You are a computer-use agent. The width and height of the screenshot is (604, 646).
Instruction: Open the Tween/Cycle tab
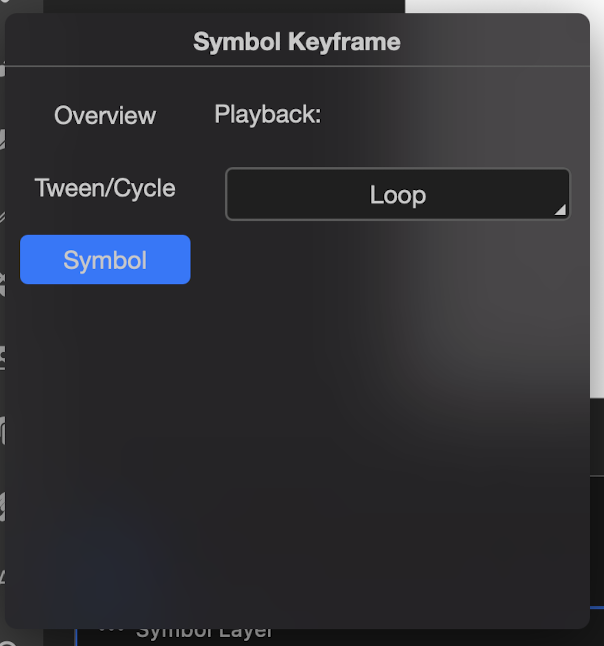(105, 188)
